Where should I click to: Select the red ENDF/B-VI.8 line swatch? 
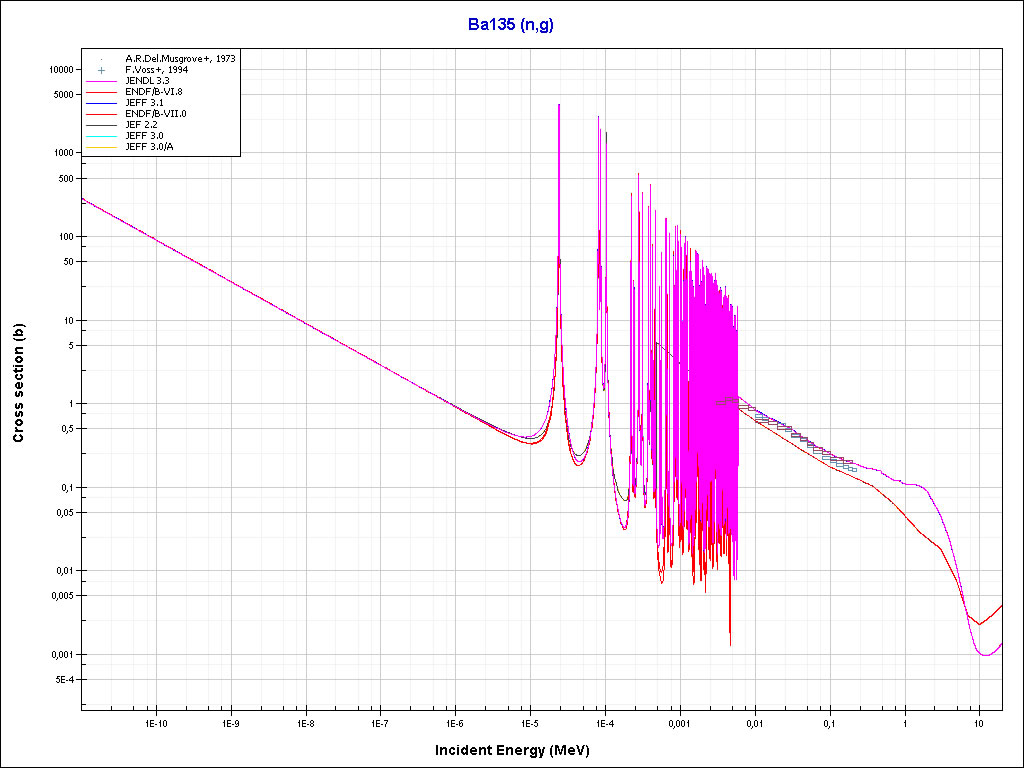tap(102, 92)
